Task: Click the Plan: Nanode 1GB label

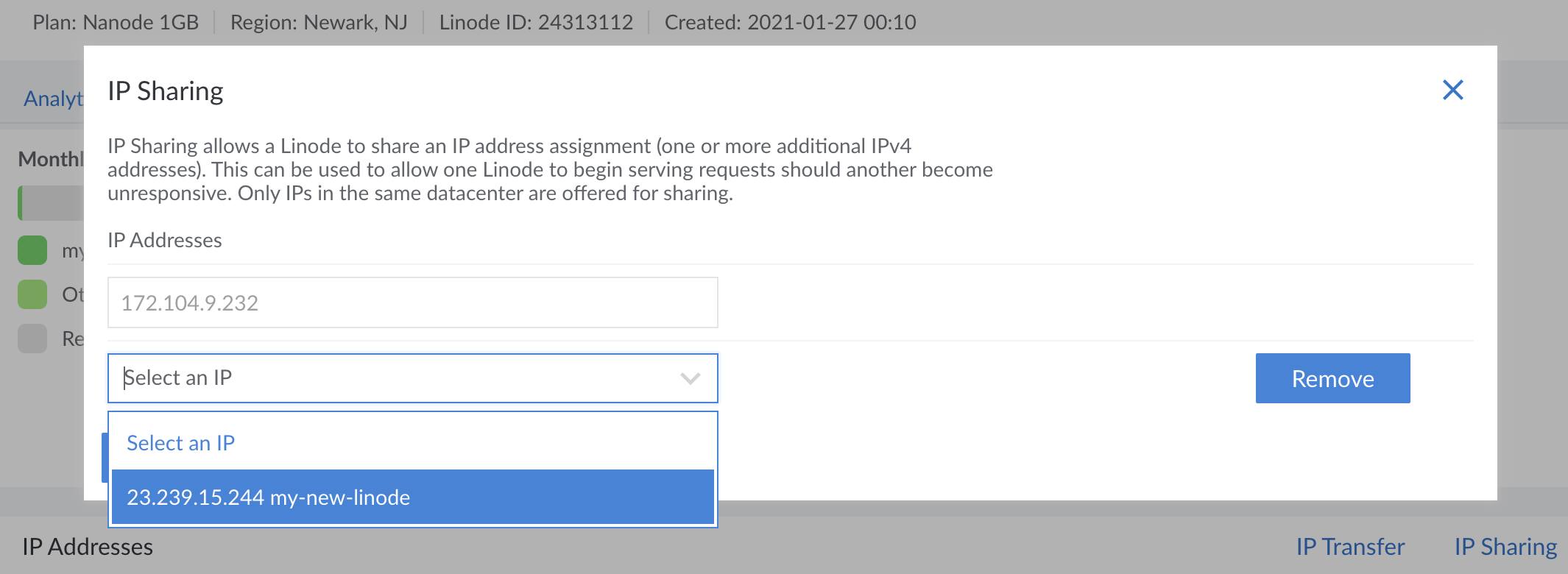Action: click(x=116, y=22)
